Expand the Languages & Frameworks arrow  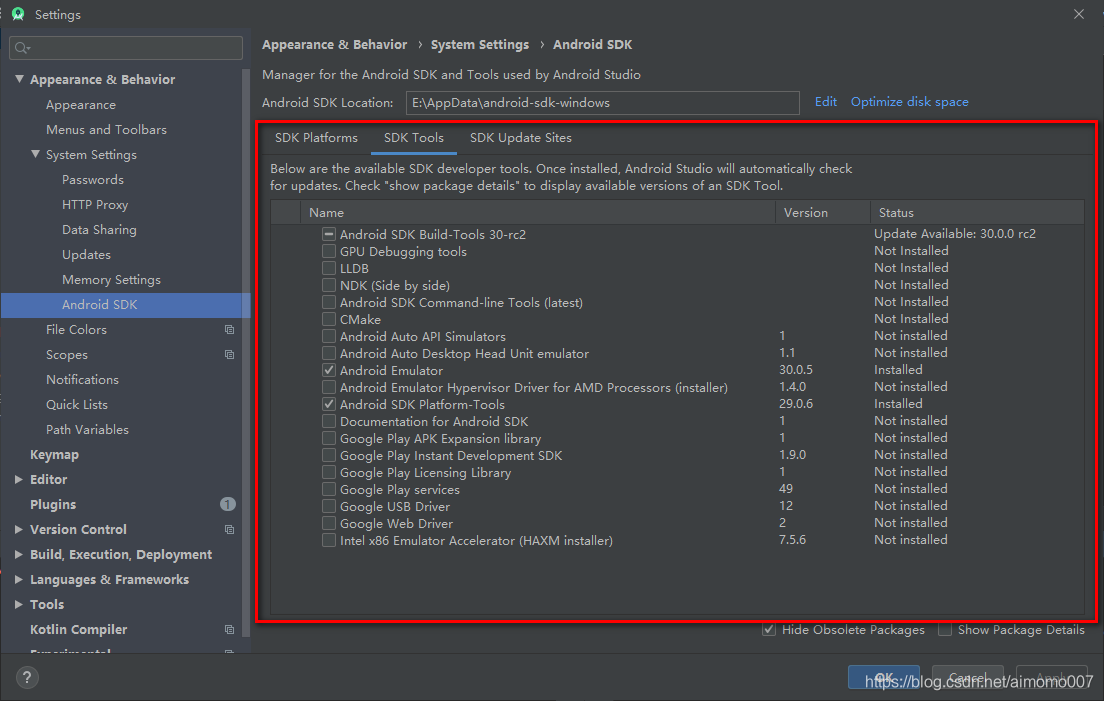point(19,579)
